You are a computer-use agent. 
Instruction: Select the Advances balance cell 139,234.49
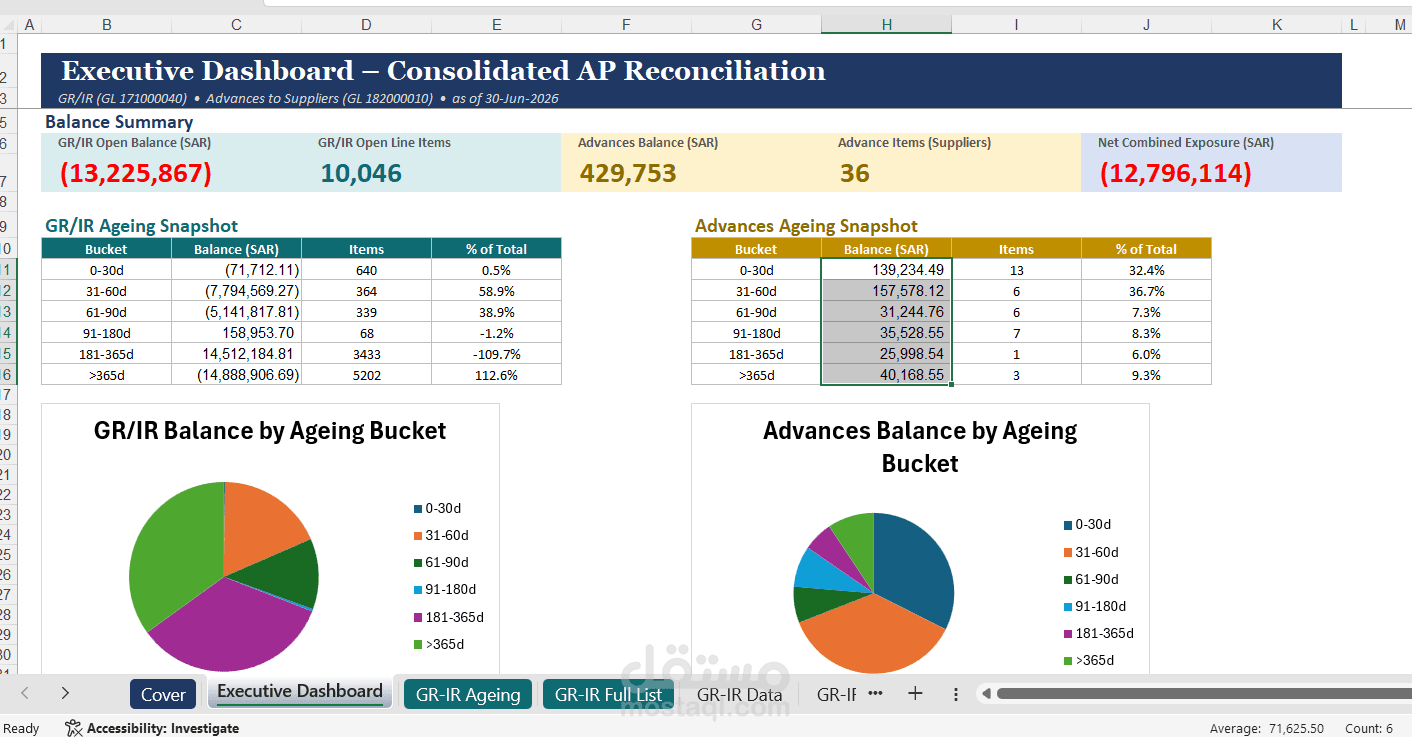[886, 270]
